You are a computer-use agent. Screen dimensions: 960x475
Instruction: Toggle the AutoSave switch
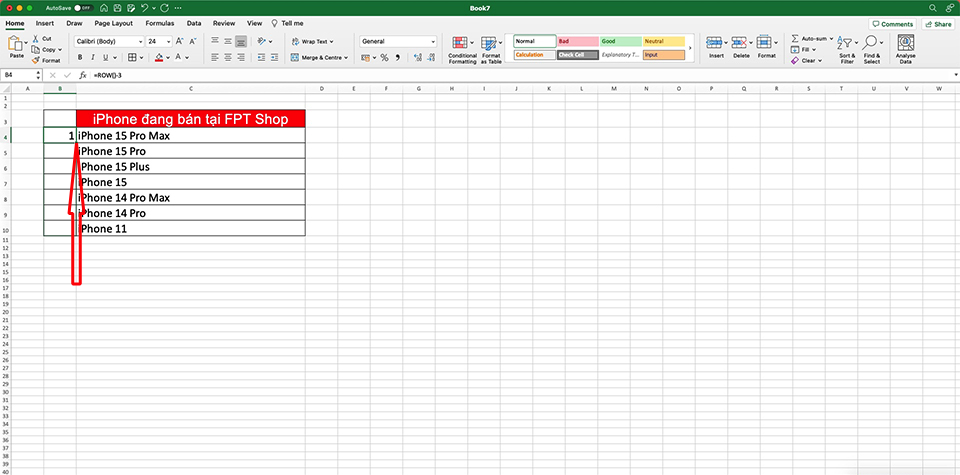pos(83,8)
